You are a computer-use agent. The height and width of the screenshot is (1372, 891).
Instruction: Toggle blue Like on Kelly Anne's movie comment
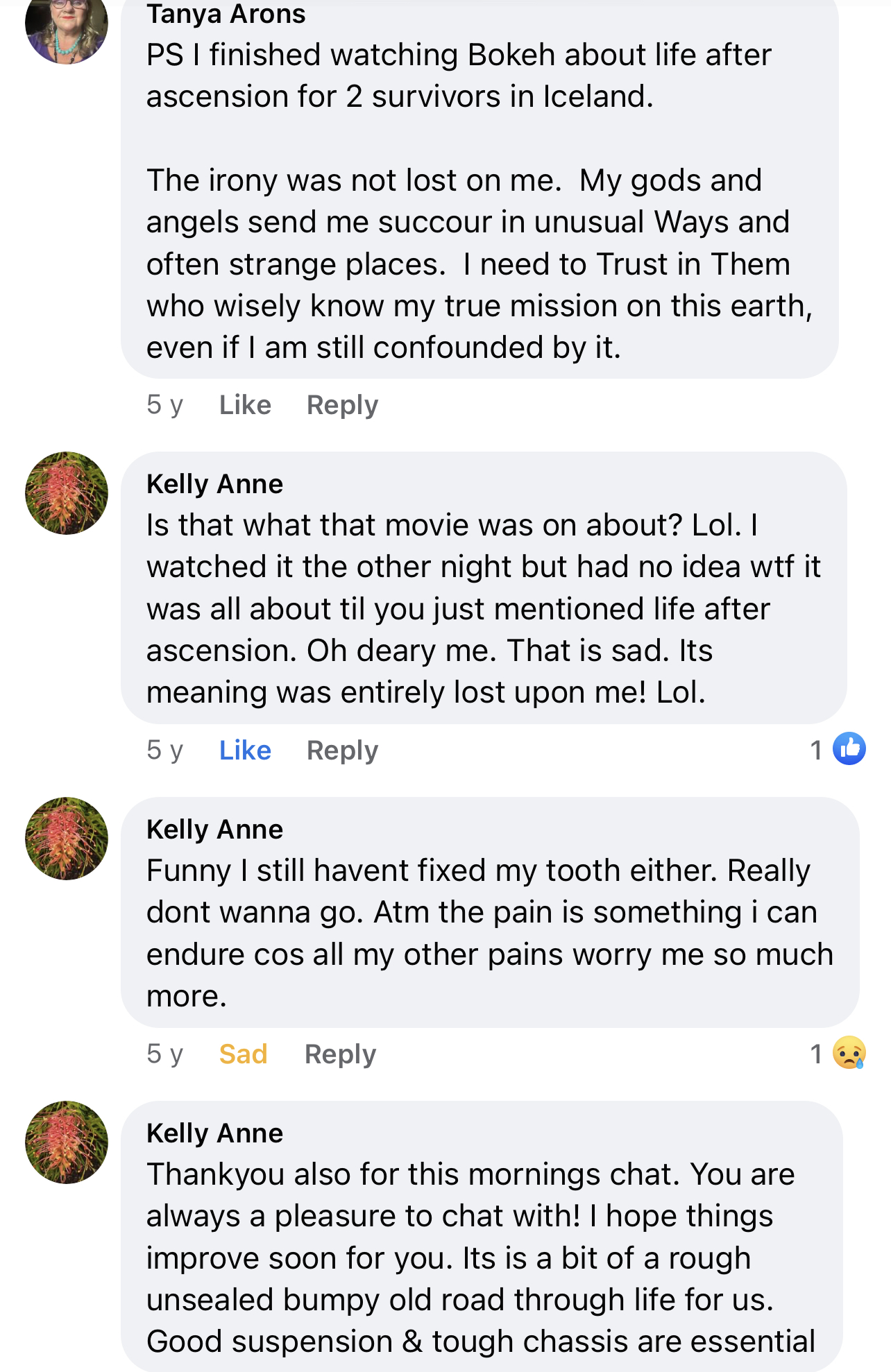[x=245, y=750]
